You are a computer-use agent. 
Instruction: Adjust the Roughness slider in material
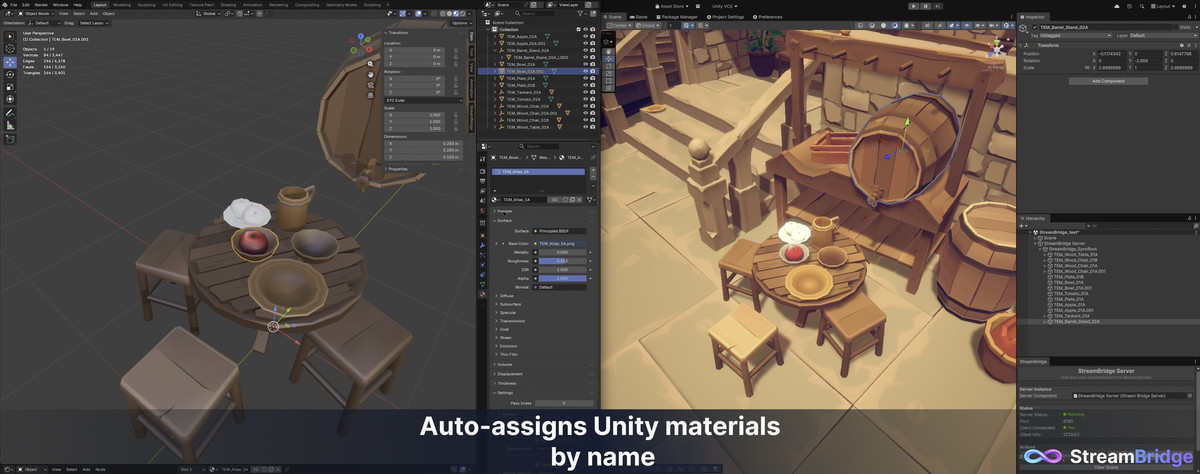(x=561, y=261)
